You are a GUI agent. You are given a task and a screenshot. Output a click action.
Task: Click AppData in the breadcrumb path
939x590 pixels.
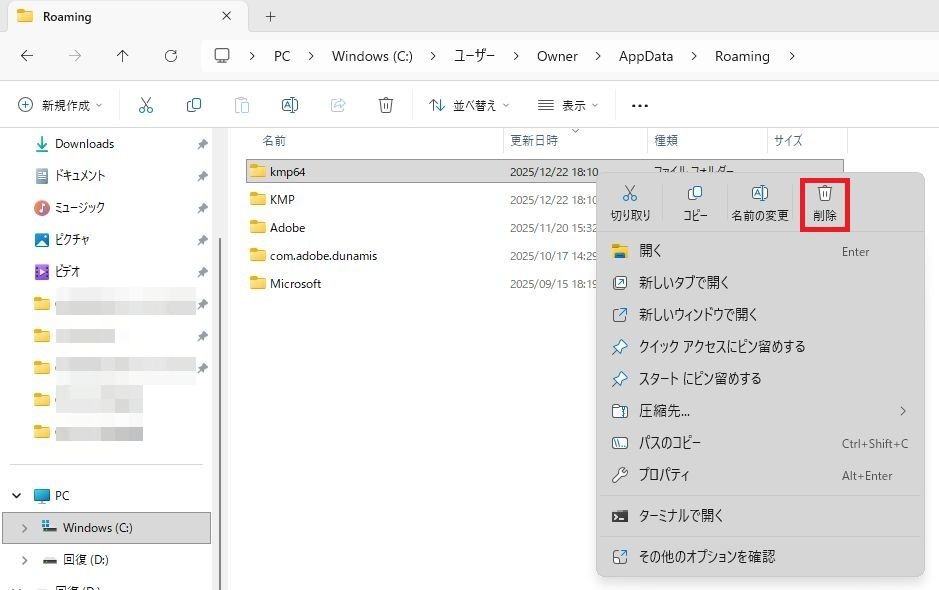coord(645,56)
